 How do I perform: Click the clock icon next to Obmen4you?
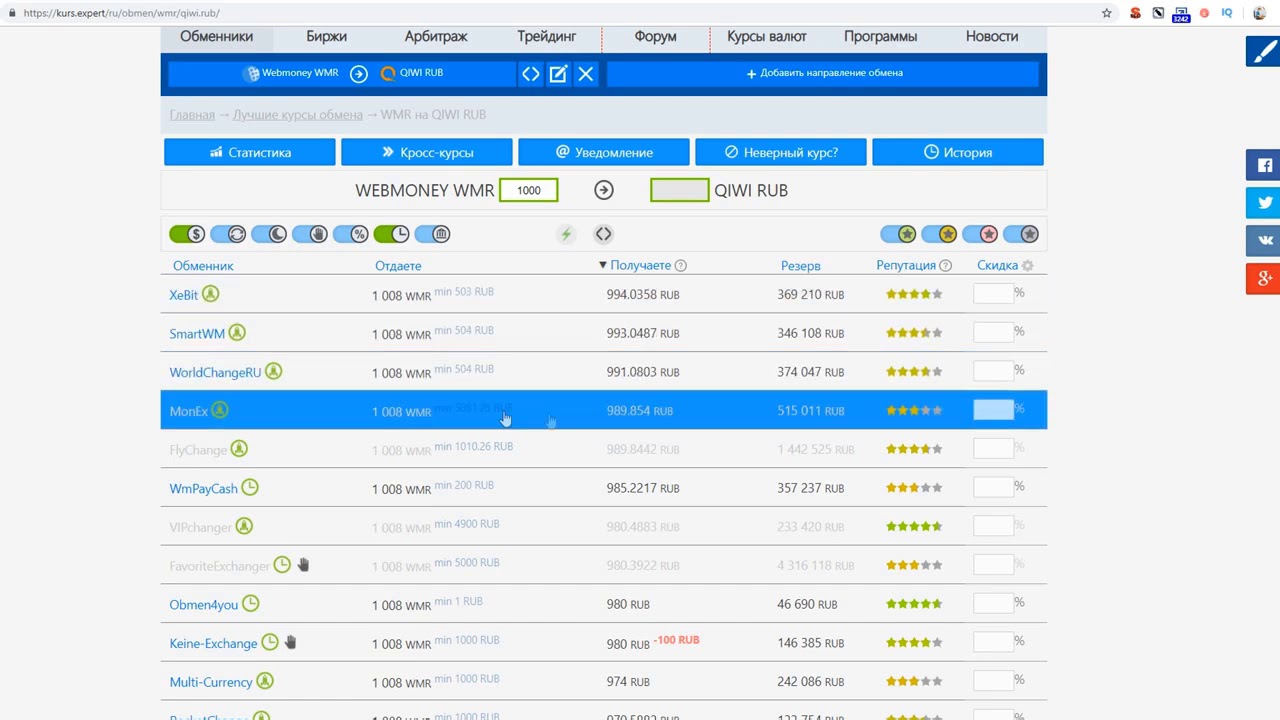251,604
